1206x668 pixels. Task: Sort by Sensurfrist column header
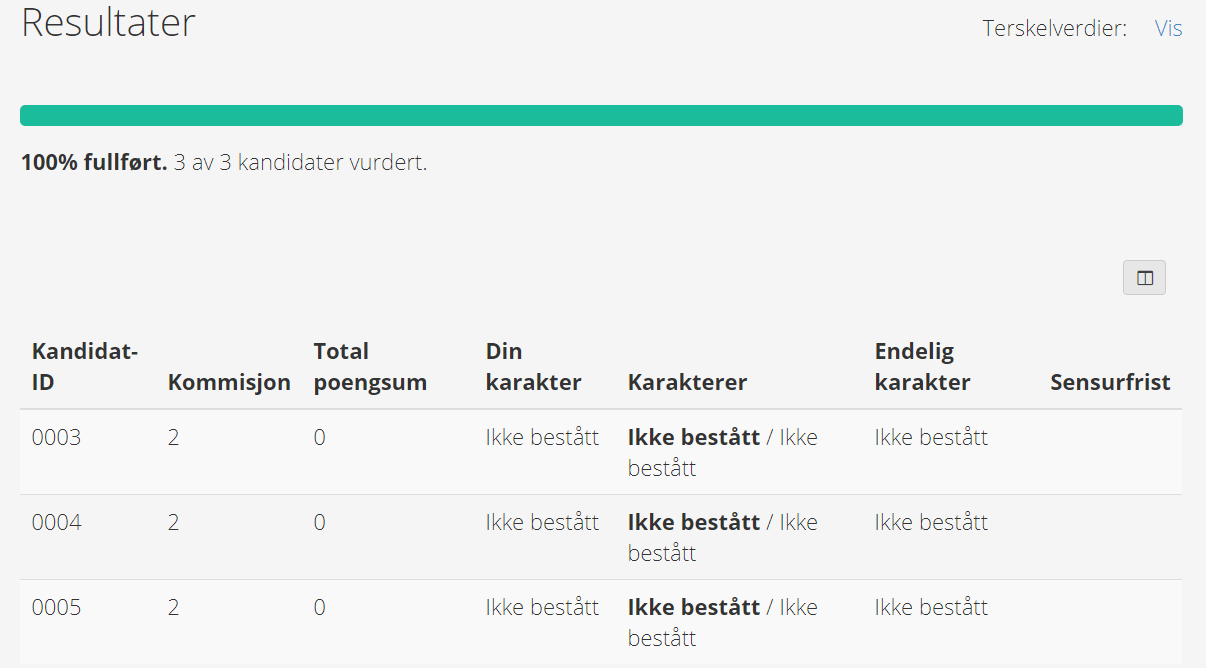(1110, 382)
